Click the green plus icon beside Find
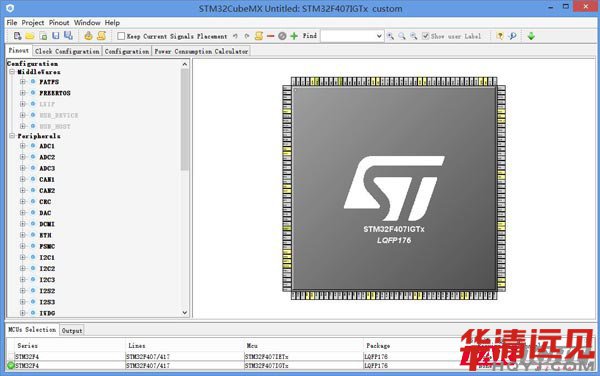Image resolution: width=600 pixels, height=376 pixels. (294, 36)
